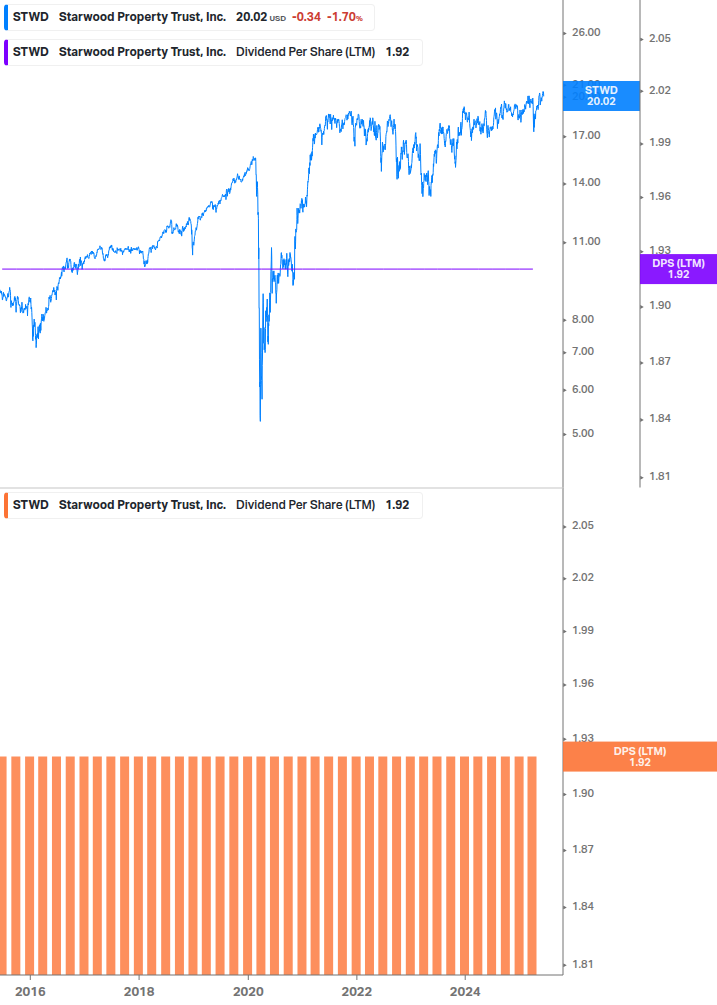Screen dimensions: 717x1005
Task: Click the 17.00 price axis label
Action: 586,135
